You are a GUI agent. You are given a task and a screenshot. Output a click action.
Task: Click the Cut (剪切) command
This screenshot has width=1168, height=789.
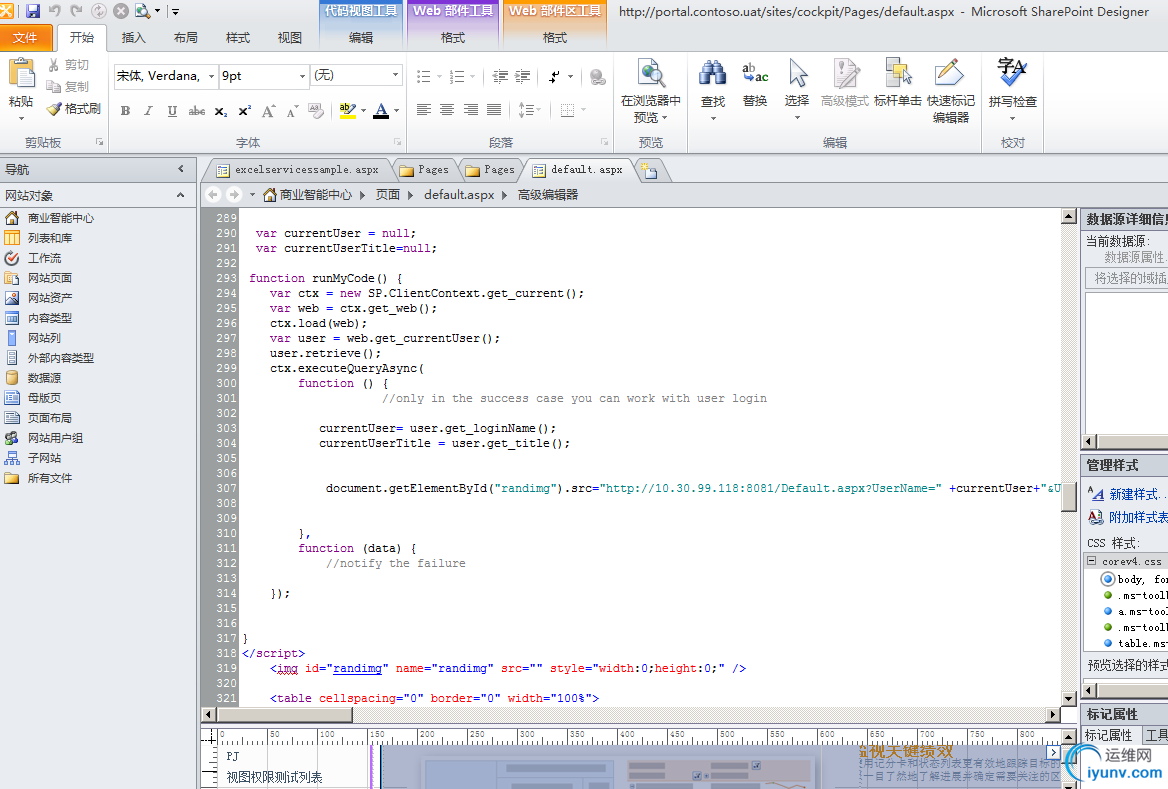pyautogui.click(x=68, y=65)
